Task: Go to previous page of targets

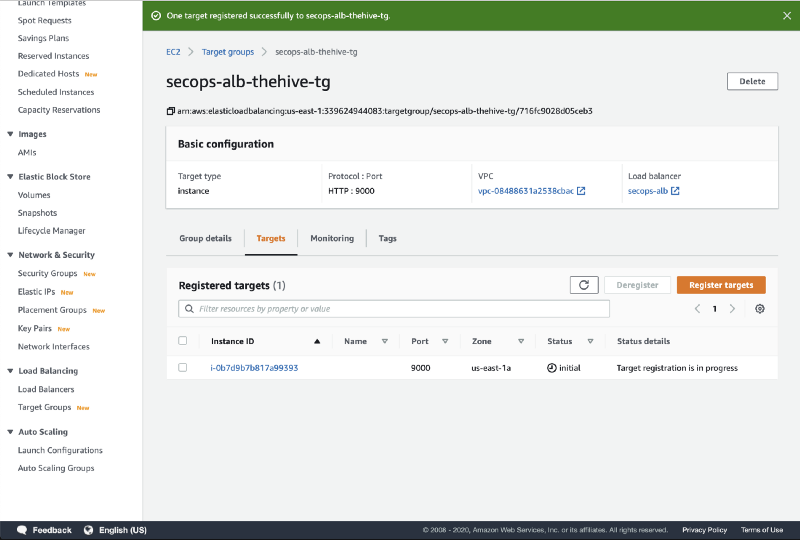Action: [x=697, y=309]
